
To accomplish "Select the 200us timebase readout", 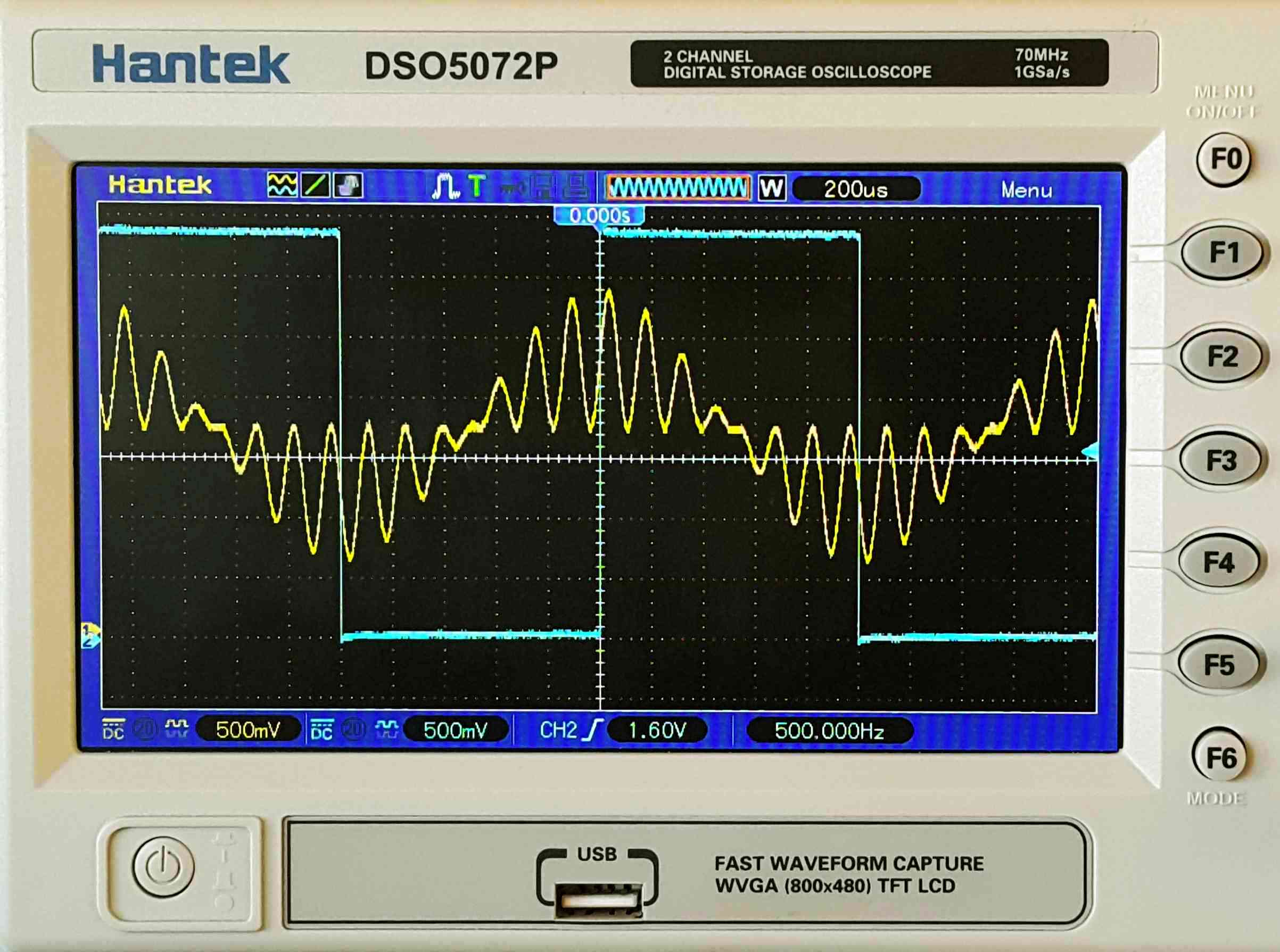I will tap(856, 189).
